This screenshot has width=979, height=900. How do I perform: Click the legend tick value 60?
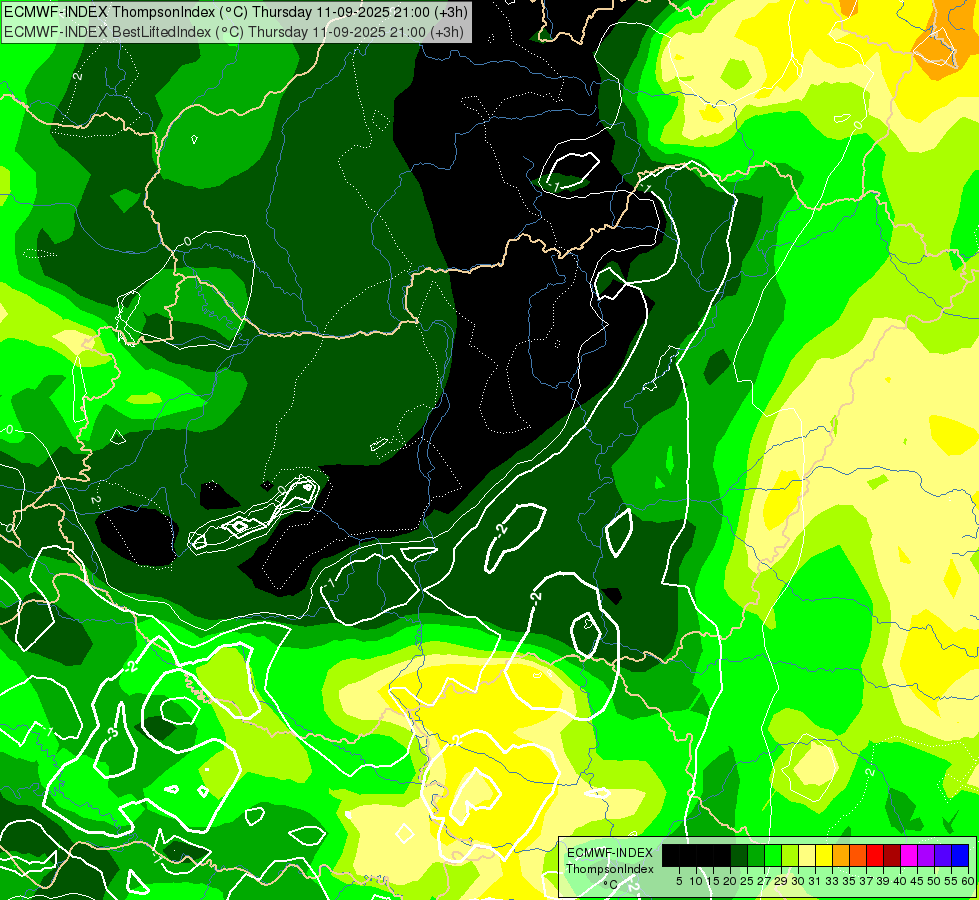[x=968, y=881]
